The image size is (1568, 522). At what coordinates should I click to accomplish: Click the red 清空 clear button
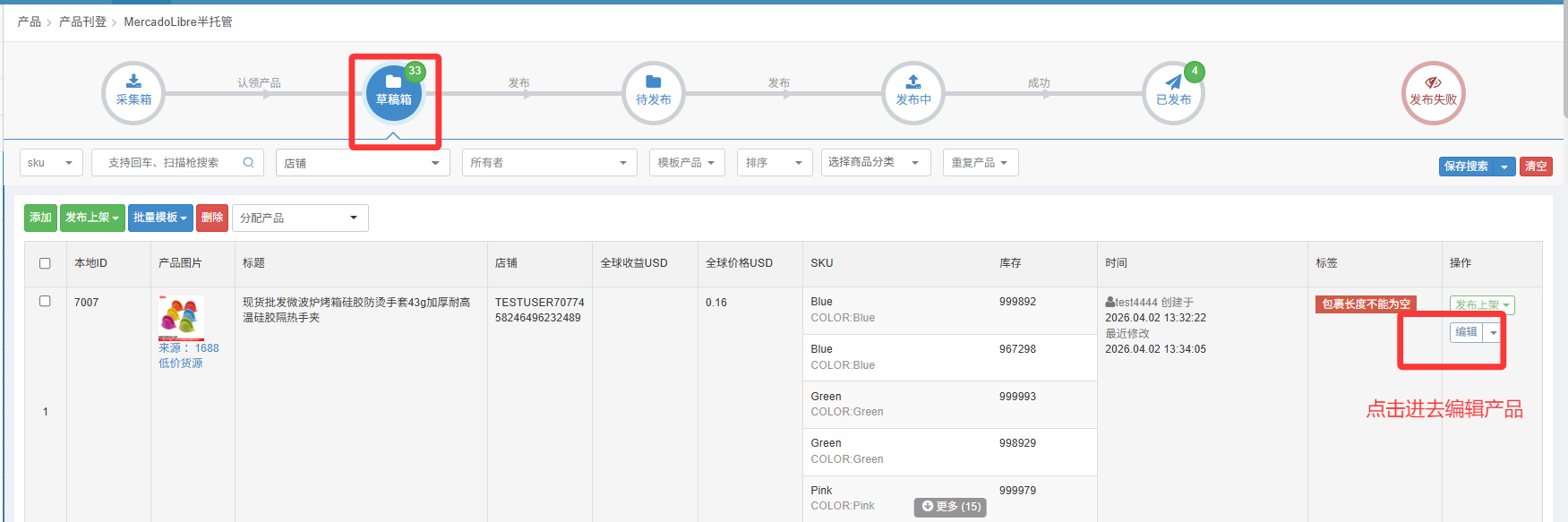(1535, 167)
